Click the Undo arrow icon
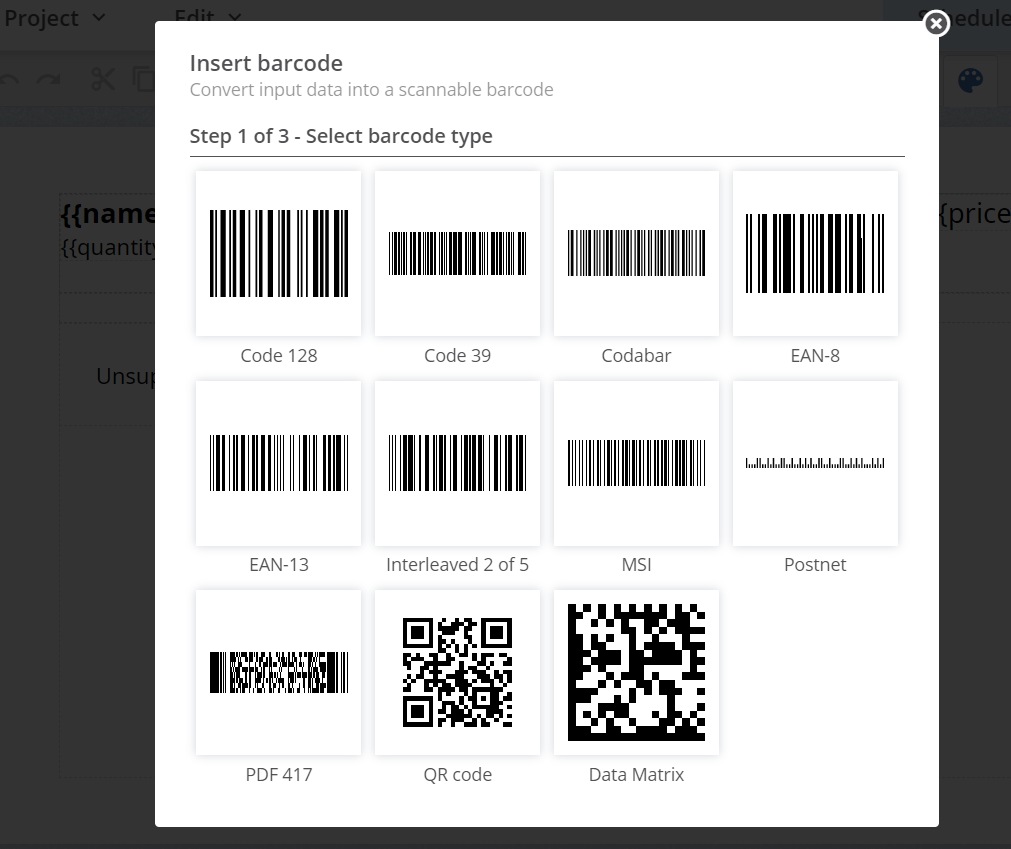The image size is (1011, 849). (x=11, y=79)
